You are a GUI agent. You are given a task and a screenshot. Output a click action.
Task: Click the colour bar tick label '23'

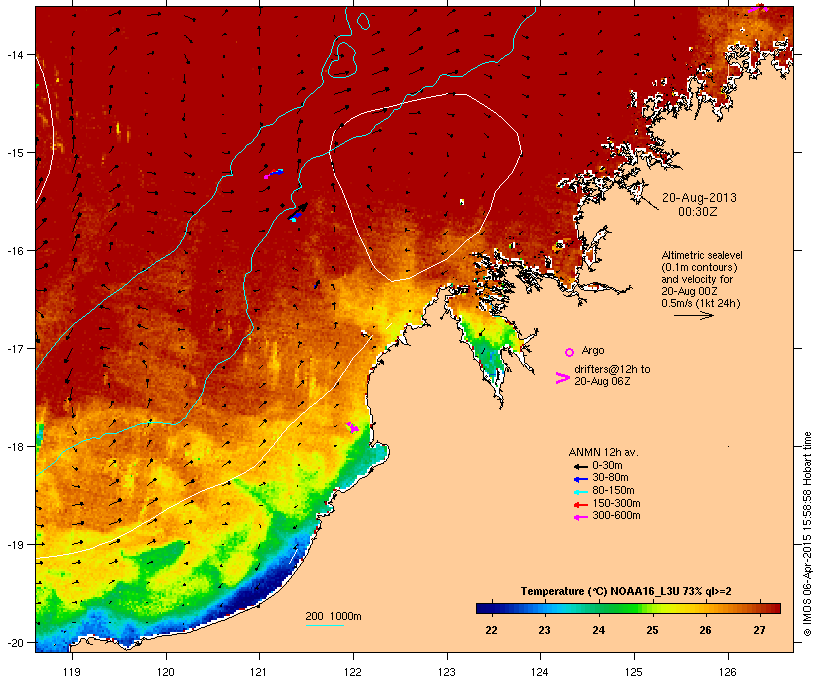click(x=544, y=630)
